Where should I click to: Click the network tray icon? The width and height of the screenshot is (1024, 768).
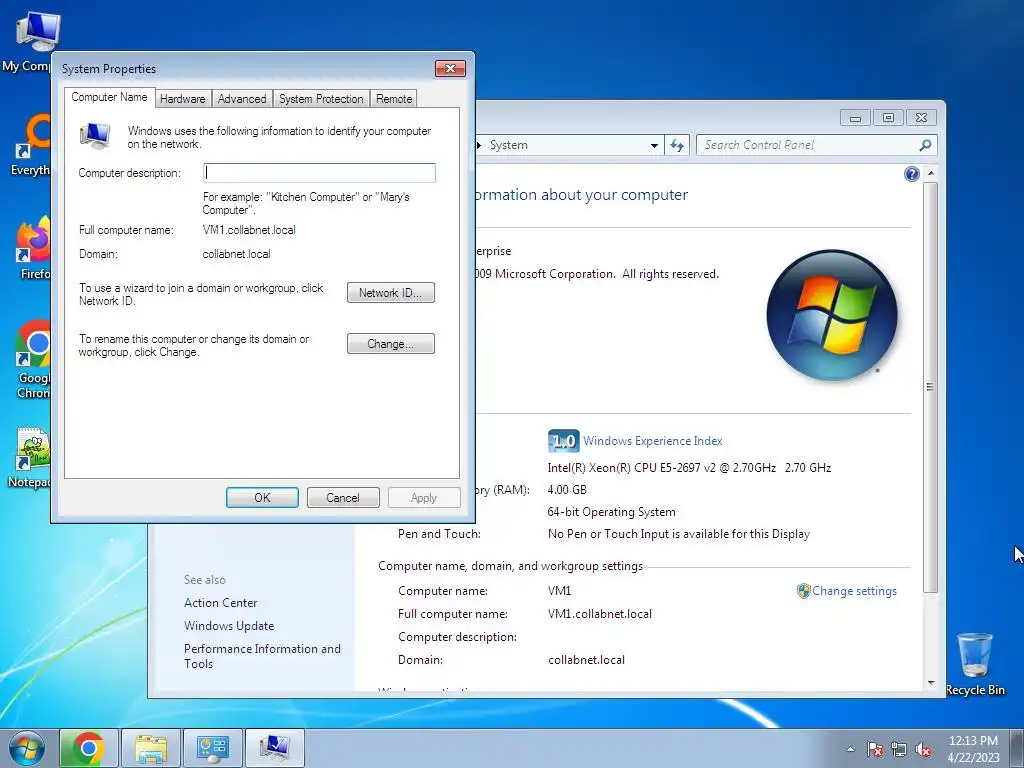click(x=899, y=749)
